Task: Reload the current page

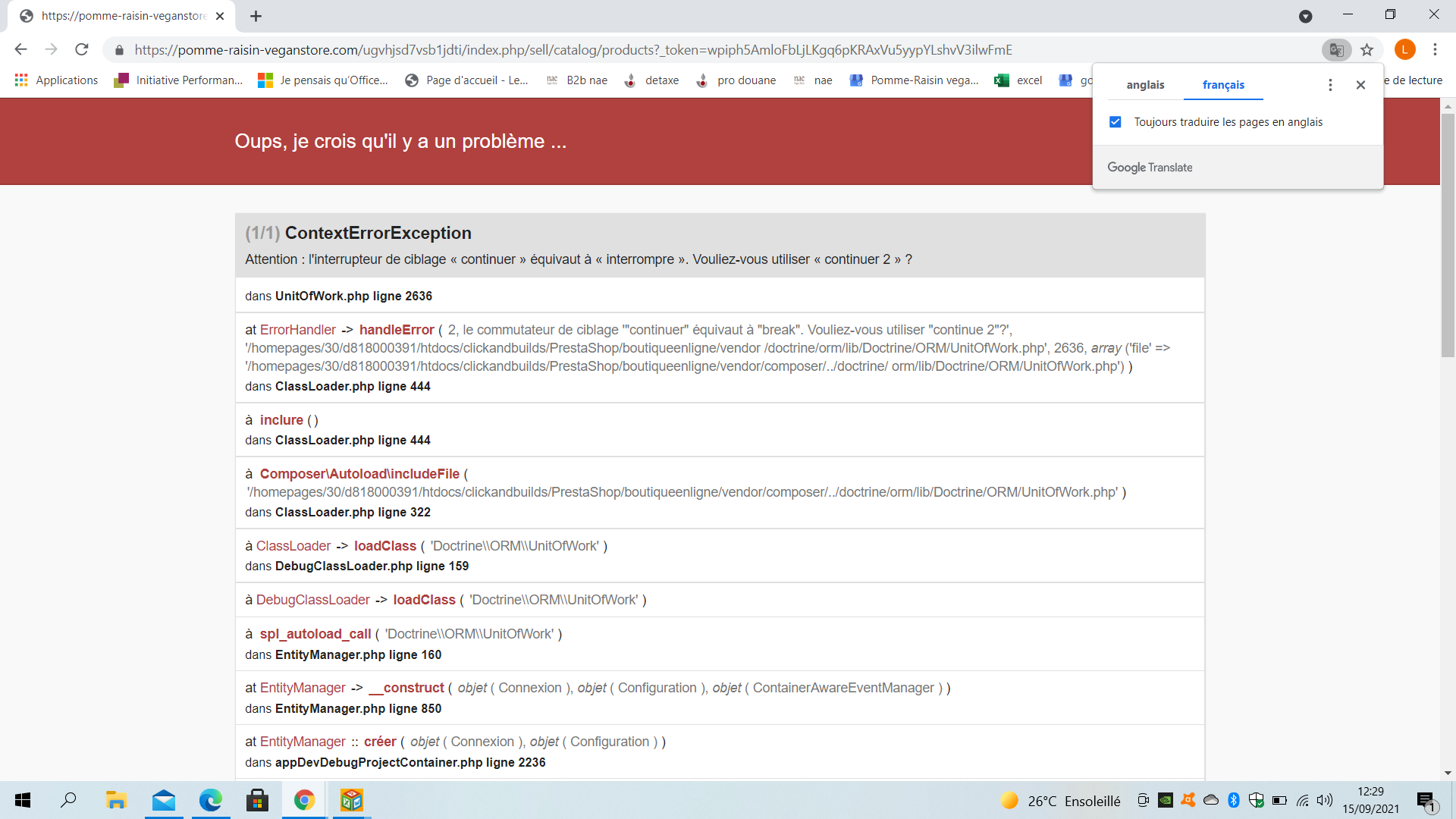Action: click(82, 50)
